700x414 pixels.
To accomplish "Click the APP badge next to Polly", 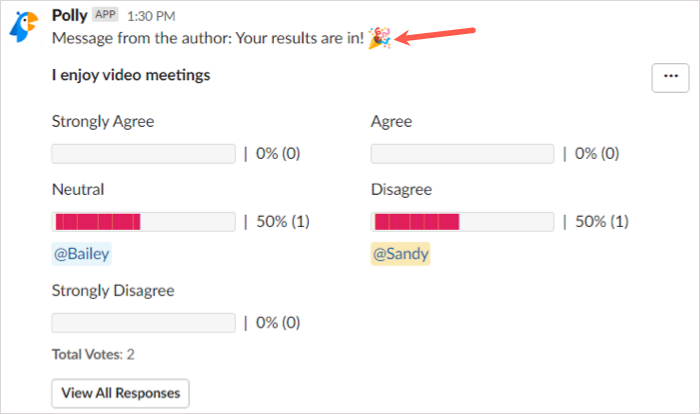I will tap(105, 16).
